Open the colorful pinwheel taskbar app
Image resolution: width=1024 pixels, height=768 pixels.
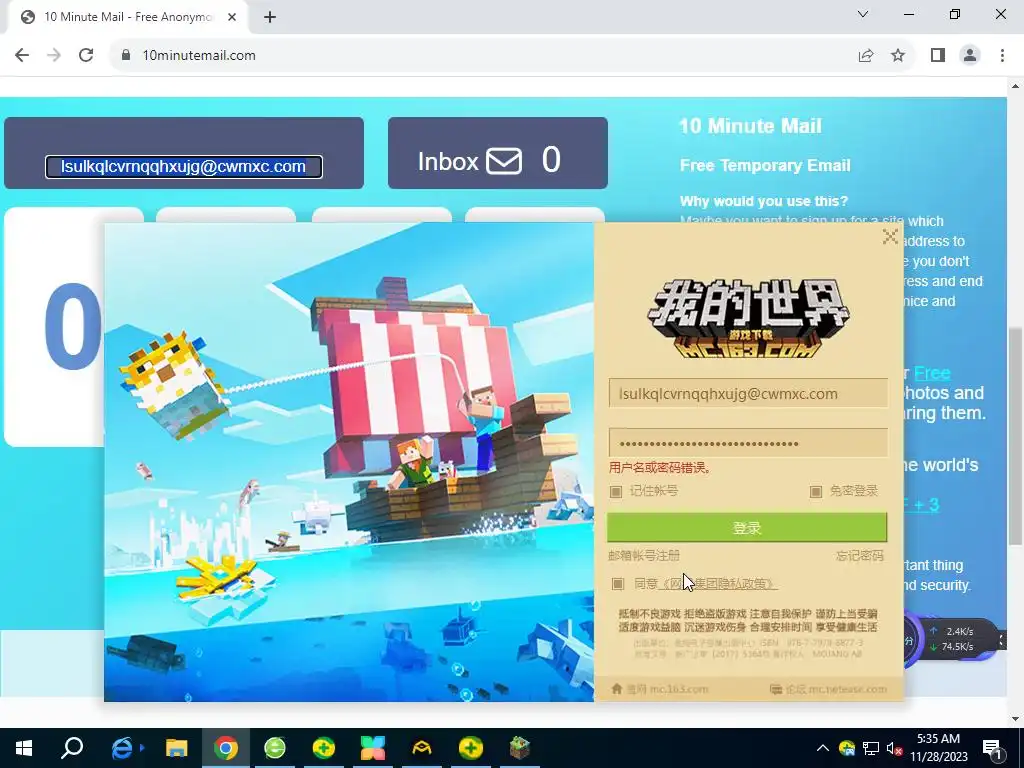[372, 748]
